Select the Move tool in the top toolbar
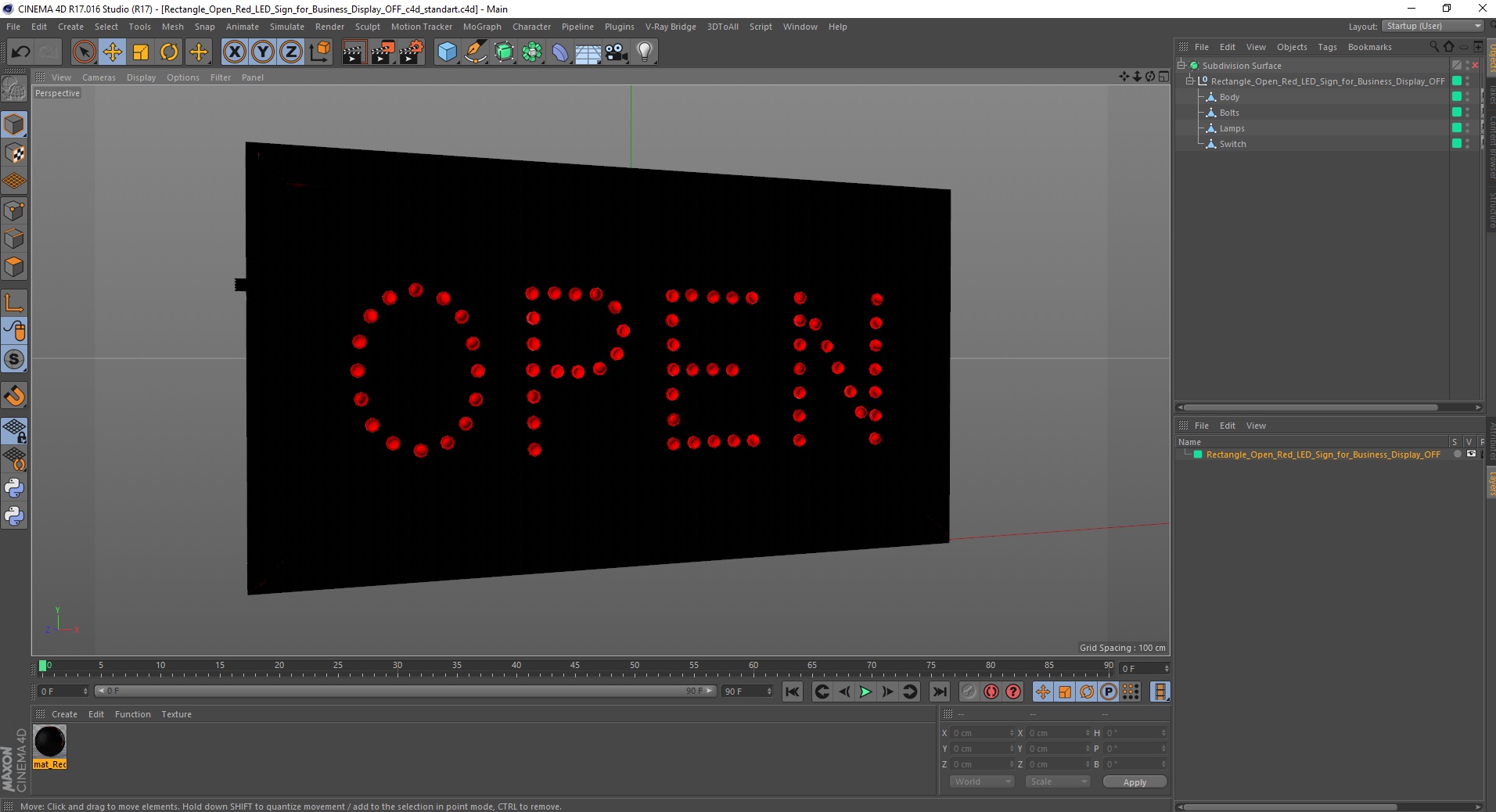Image resolution: width=1496 pixels, height=812 pixels. [x=113, y=52]
